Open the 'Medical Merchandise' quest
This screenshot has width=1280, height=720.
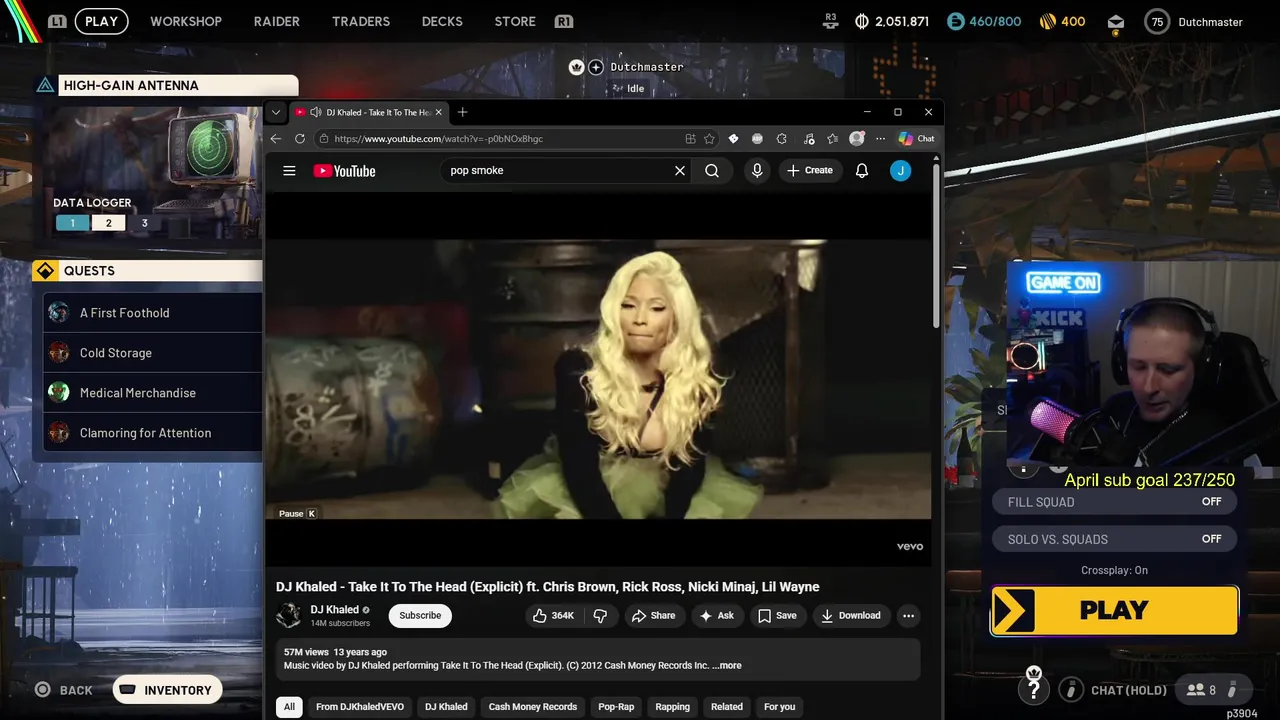point(153,393)
